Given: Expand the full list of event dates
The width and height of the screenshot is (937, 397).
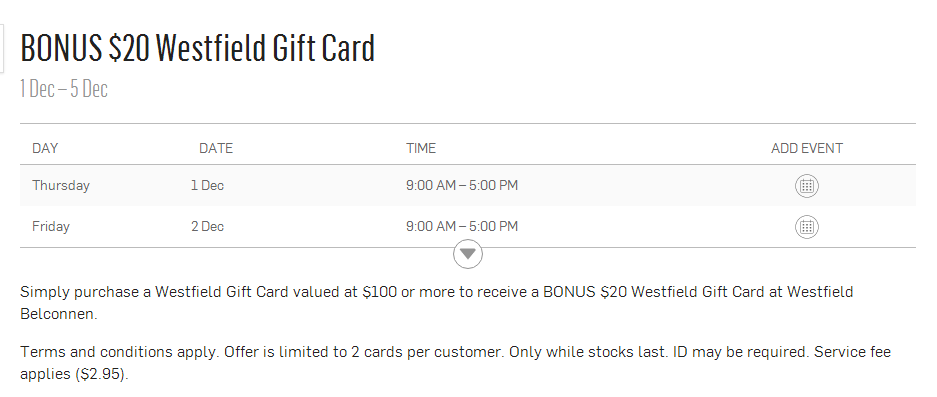Looking at the screenshot, I should 468,254.
